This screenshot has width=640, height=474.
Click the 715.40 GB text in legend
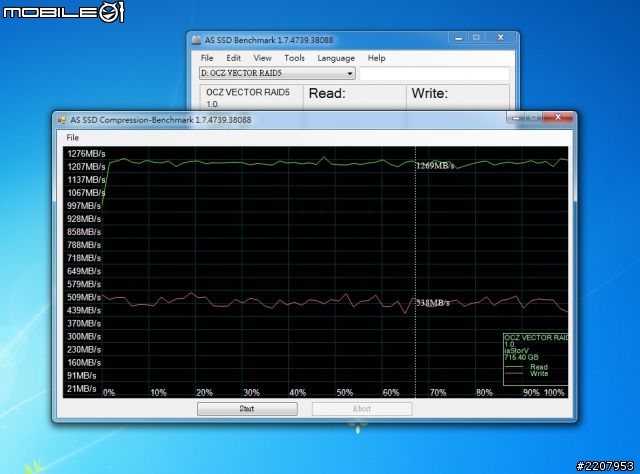(521, 357)
